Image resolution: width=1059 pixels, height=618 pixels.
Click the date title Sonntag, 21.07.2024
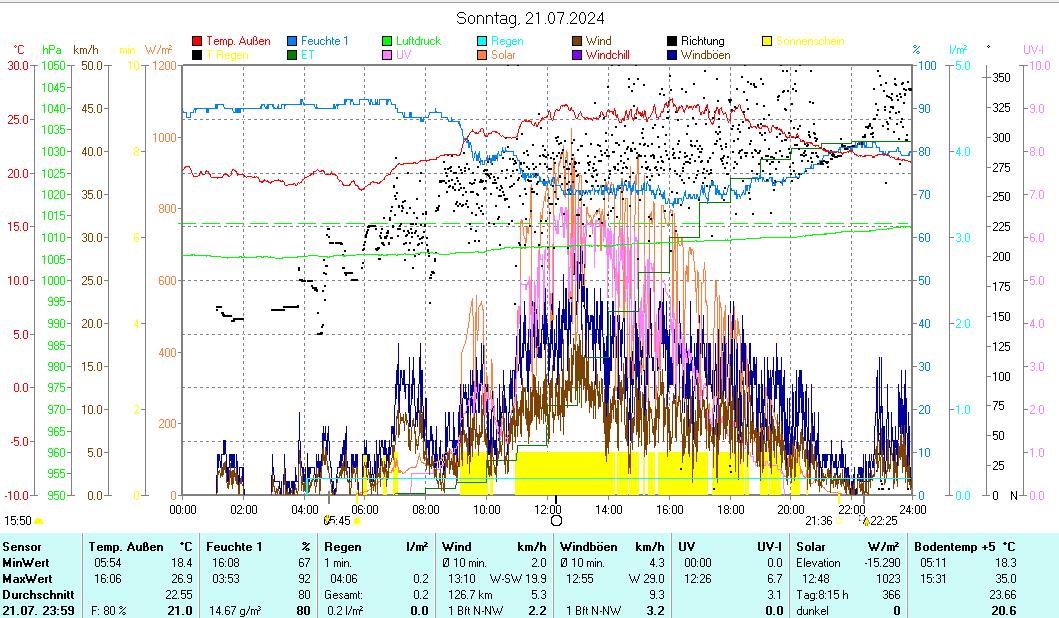[x=530, y=18]
